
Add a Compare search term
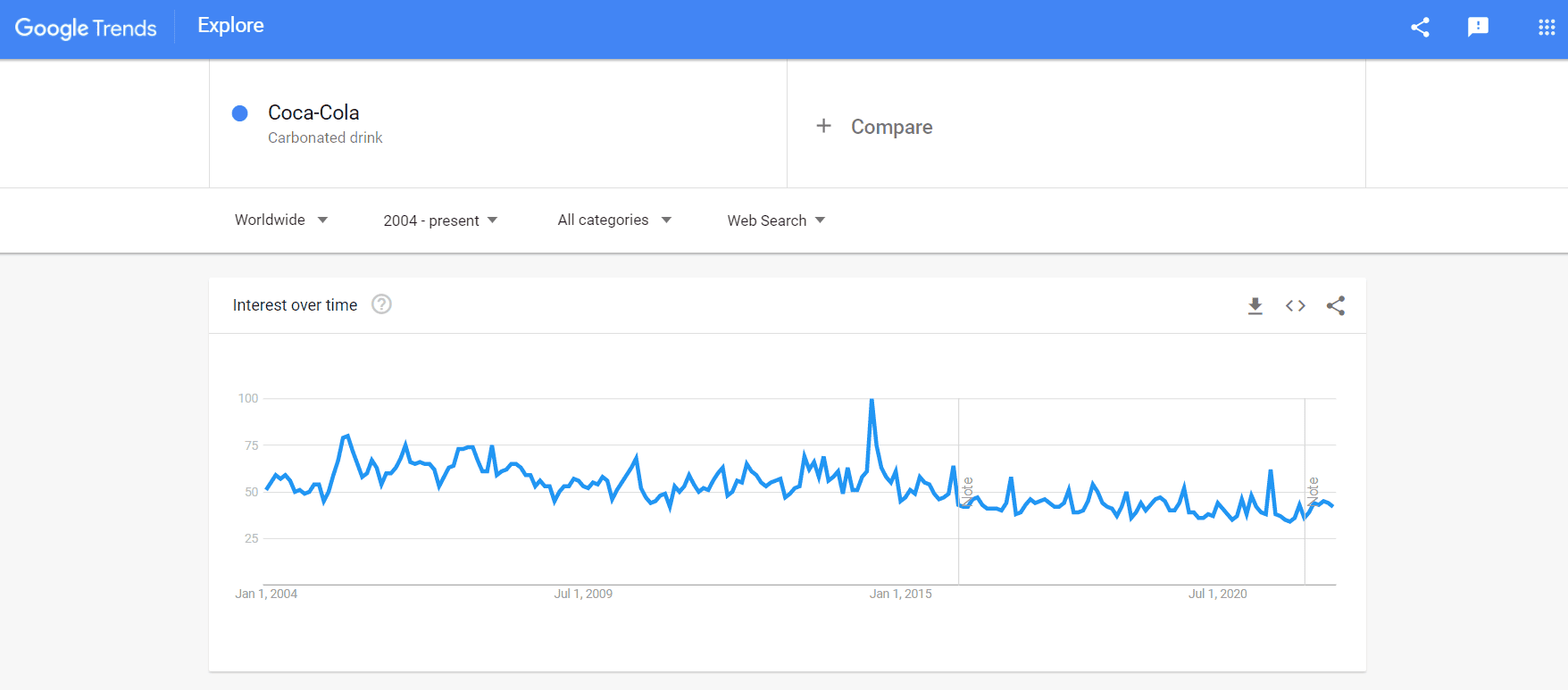coord(891,127)
